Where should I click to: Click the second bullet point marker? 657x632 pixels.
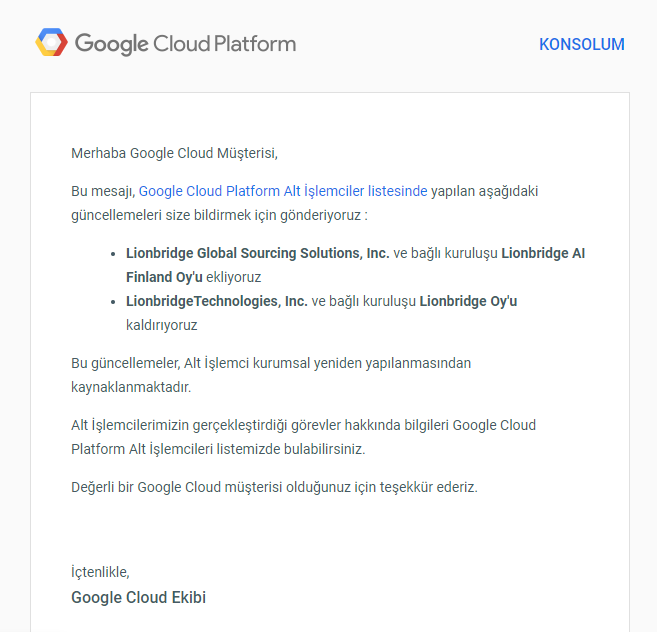113,302
